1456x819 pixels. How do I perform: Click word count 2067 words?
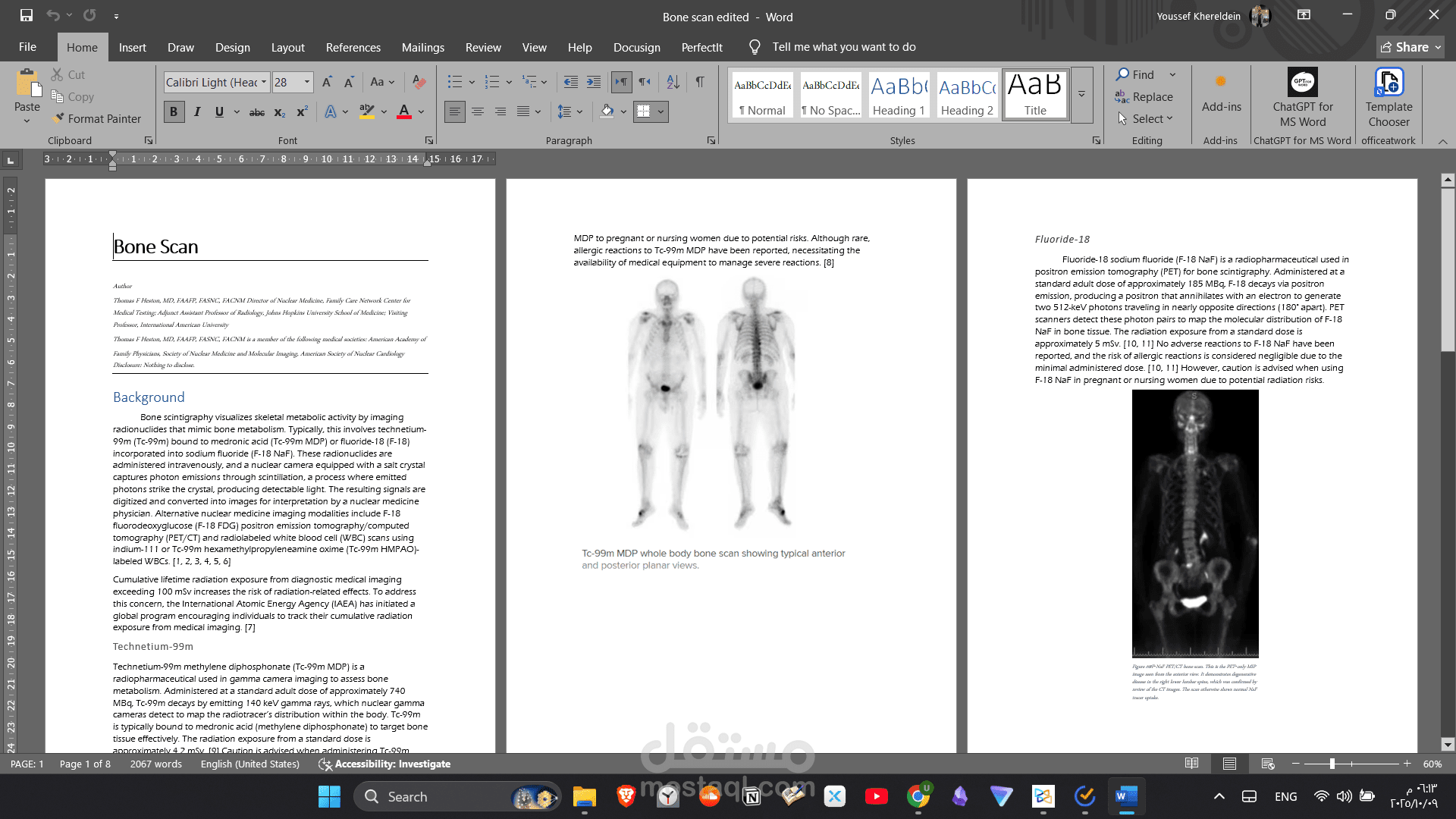point(155,764)
